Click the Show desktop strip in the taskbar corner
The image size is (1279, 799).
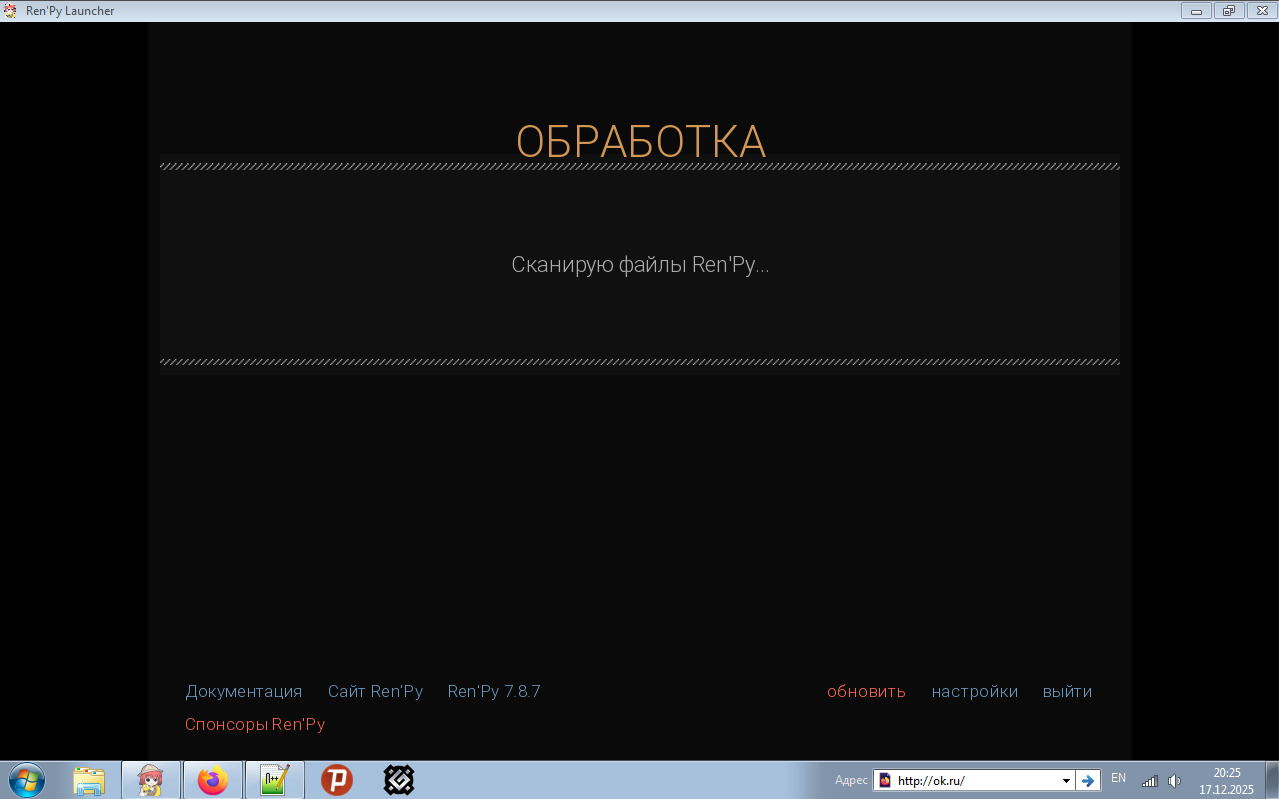pos(1272,780)
